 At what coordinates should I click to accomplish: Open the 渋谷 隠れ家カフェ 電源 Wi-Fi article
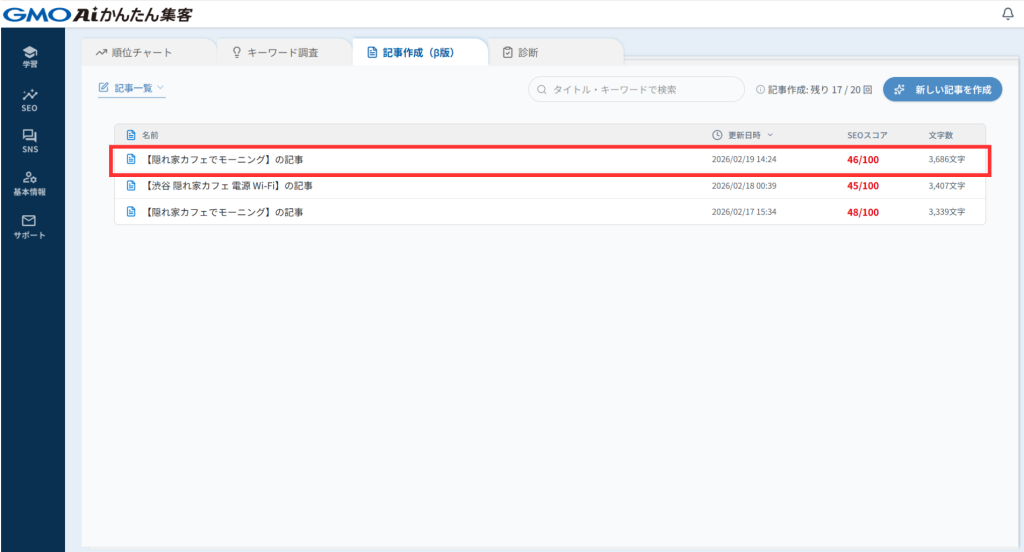[228, 186]
